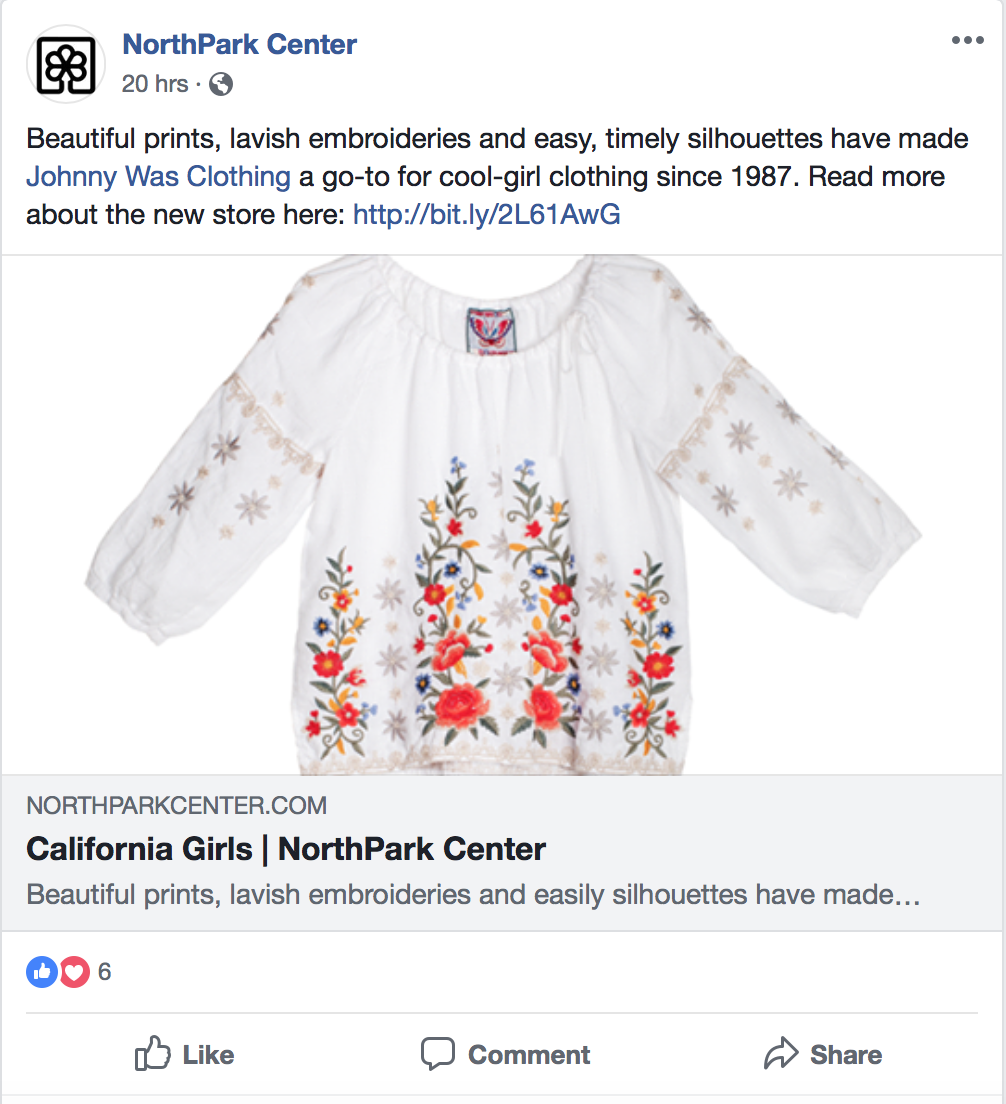Follow the bit.ly/2L61AwG link
This screenshot has width=1006, height=1104.
pyautogui.click(x=486, y=214)
